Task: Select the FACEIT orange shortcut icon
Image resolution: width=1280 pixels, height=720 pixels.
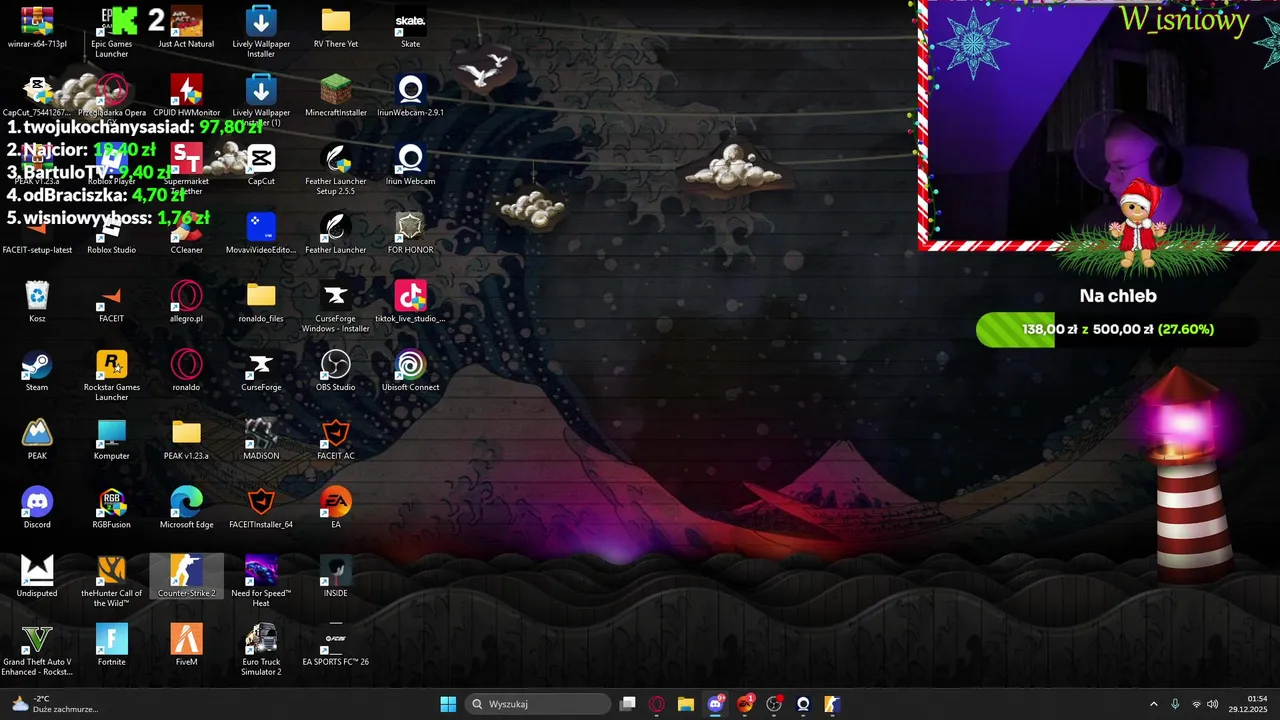Action: pos(112,302)
